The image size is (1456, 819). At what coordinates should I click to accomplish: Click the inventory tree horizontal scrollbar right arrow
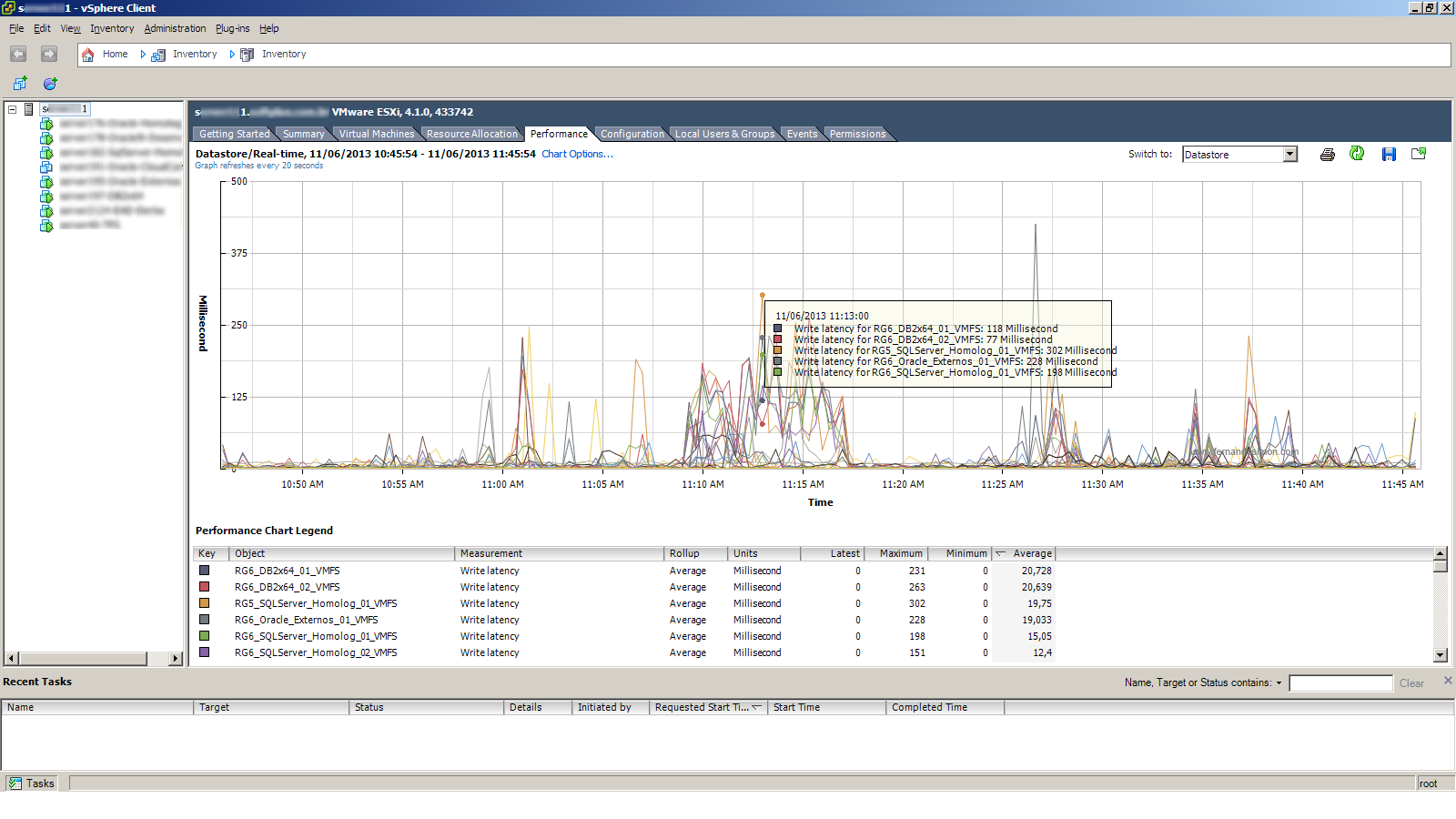(x=176, y=658)
